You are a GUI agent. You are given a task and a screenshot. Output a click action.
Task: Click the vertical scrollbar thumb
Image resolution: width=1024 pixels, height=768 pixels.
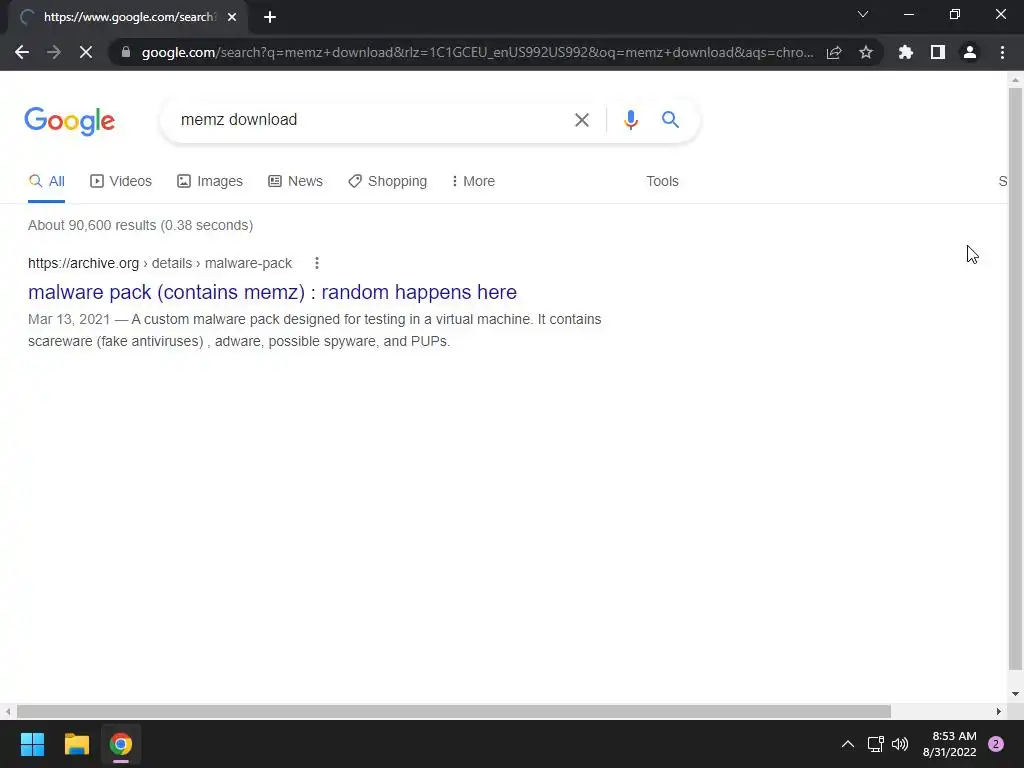click(1015, 379)
